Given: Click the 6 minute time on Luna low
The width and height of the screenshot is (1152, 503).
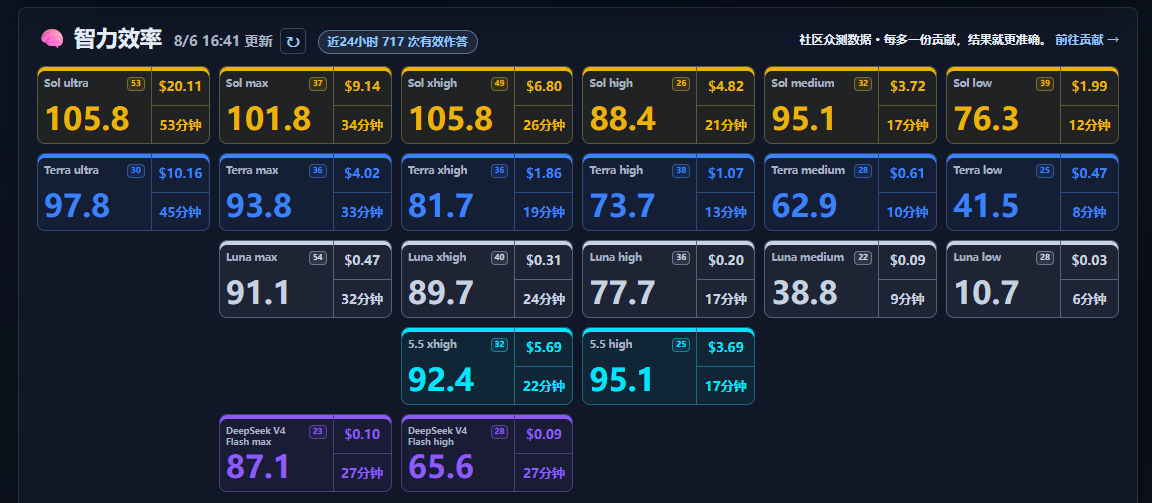Looking at the screenshot, I should coord(1089,300).
